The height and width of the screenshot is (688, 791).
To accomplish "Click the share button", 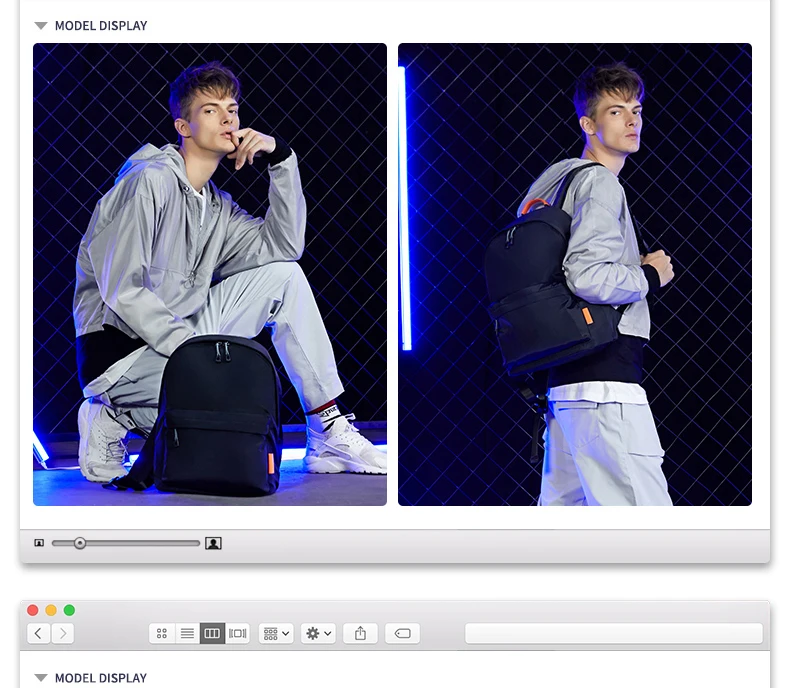I will pos(360,633).
